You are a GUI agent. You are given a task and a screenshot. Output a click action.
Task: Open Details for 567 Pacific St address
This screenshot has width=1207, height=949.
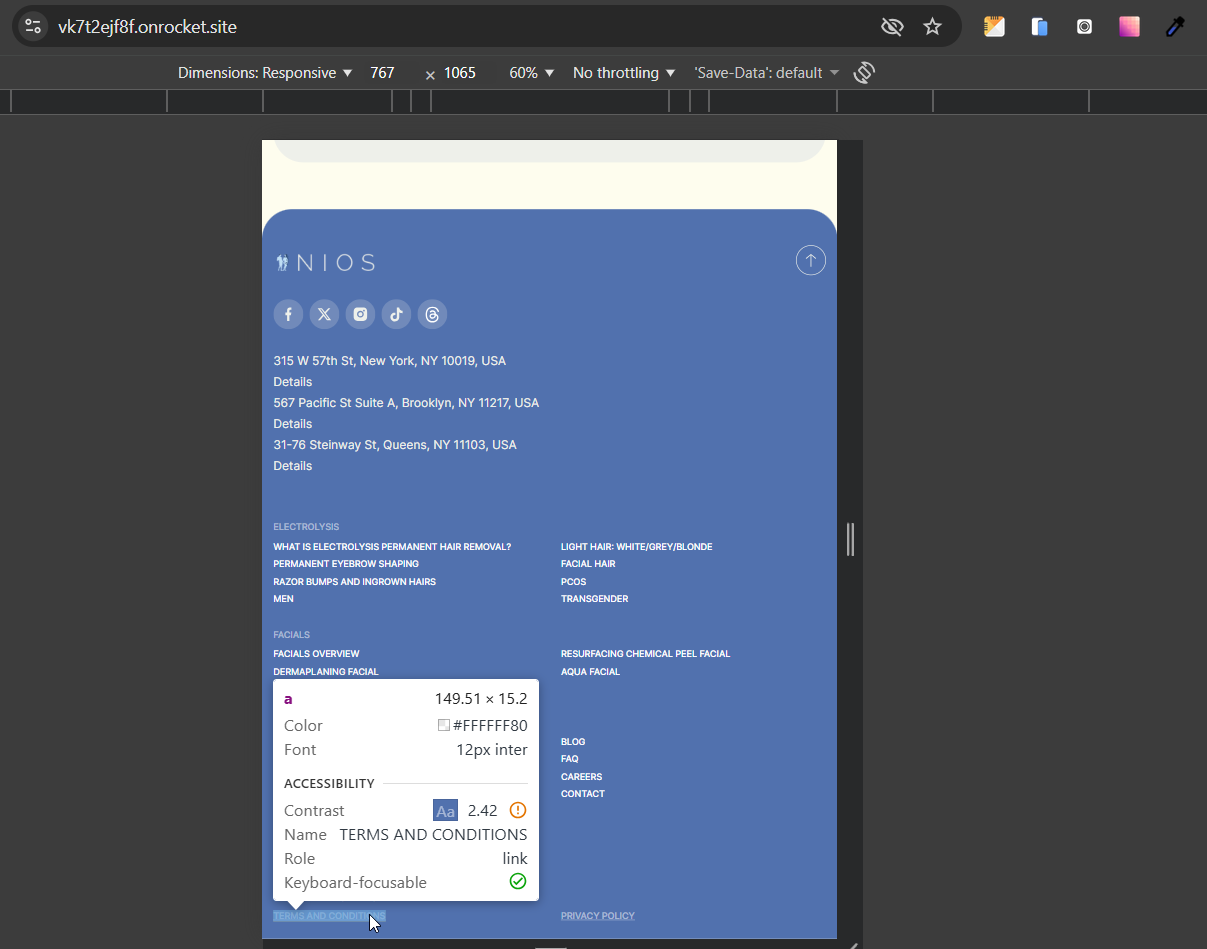click(x=293, y=424)
